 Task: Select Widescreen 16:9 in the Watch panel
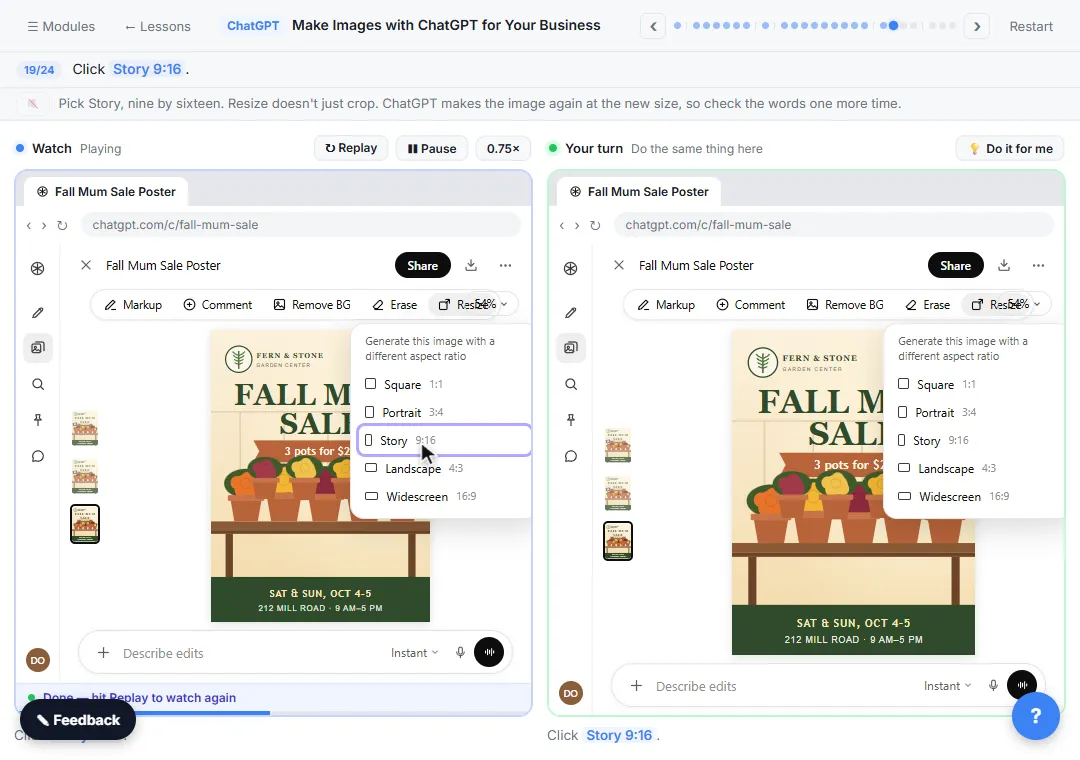click(x=443, y=496)
